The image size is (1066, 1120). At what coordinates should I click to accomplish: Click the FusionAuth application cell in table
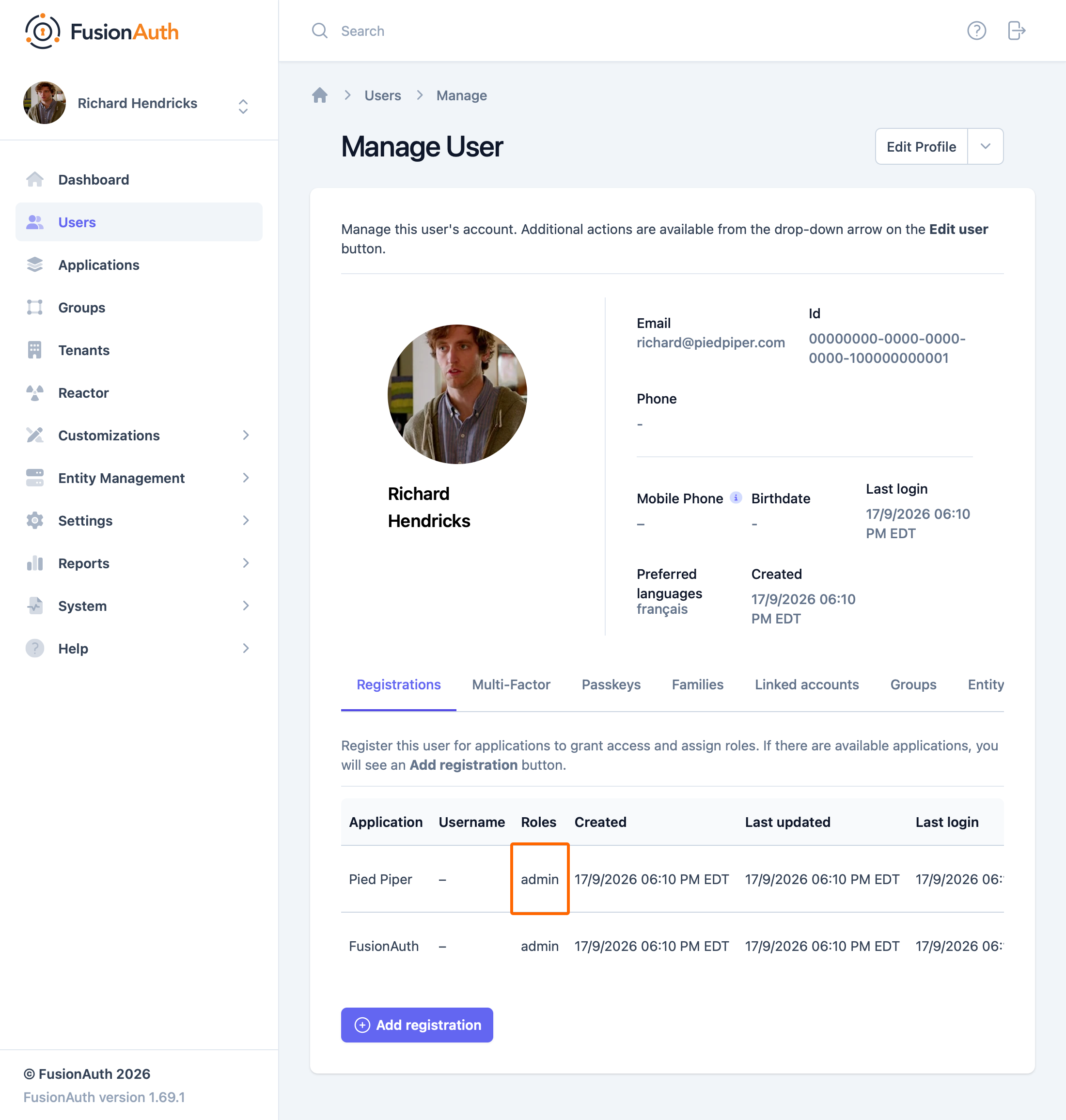coord(384,946)
